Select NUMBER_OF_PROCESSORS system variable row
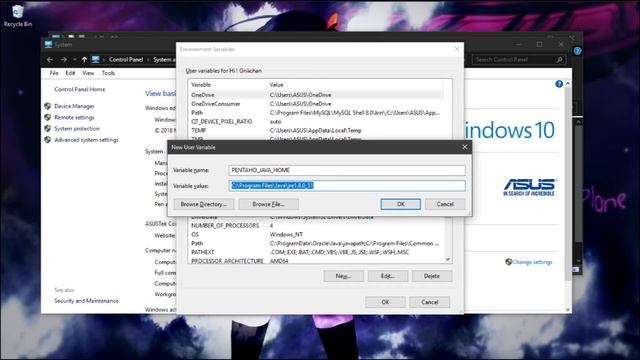Image resolution: width=640 pixels, height=360 pixels. [316, 225]
